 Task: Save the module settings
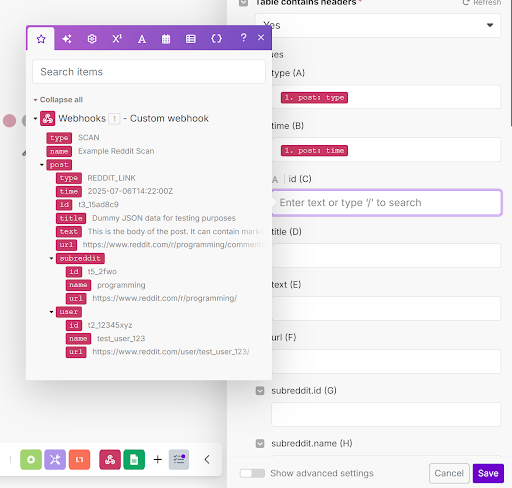(x=488, y=473)
